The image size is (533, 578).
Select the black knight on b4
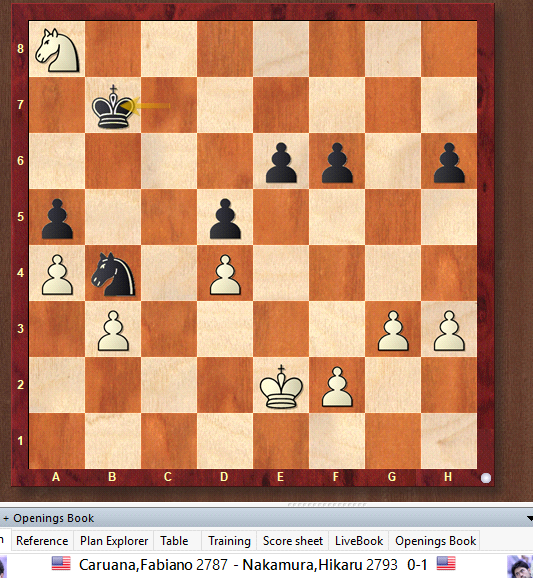(113, 274)
